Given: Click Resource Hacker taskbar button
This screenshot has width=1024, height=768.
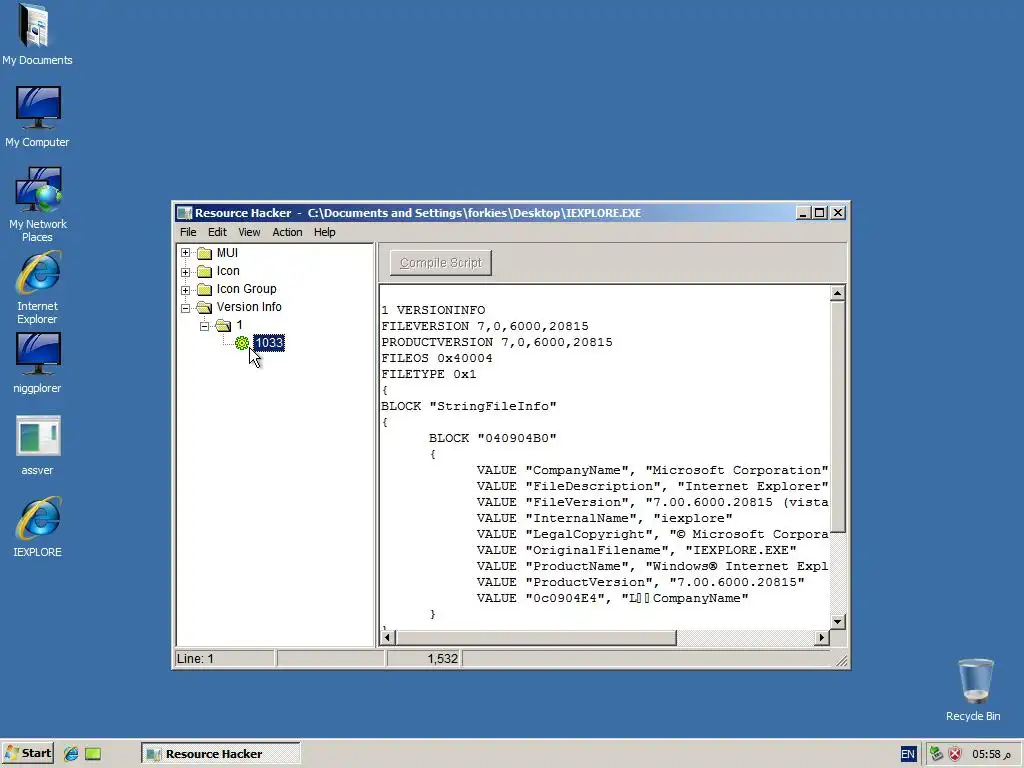Looking at the screenshot, I should click(x=221, y=754).
